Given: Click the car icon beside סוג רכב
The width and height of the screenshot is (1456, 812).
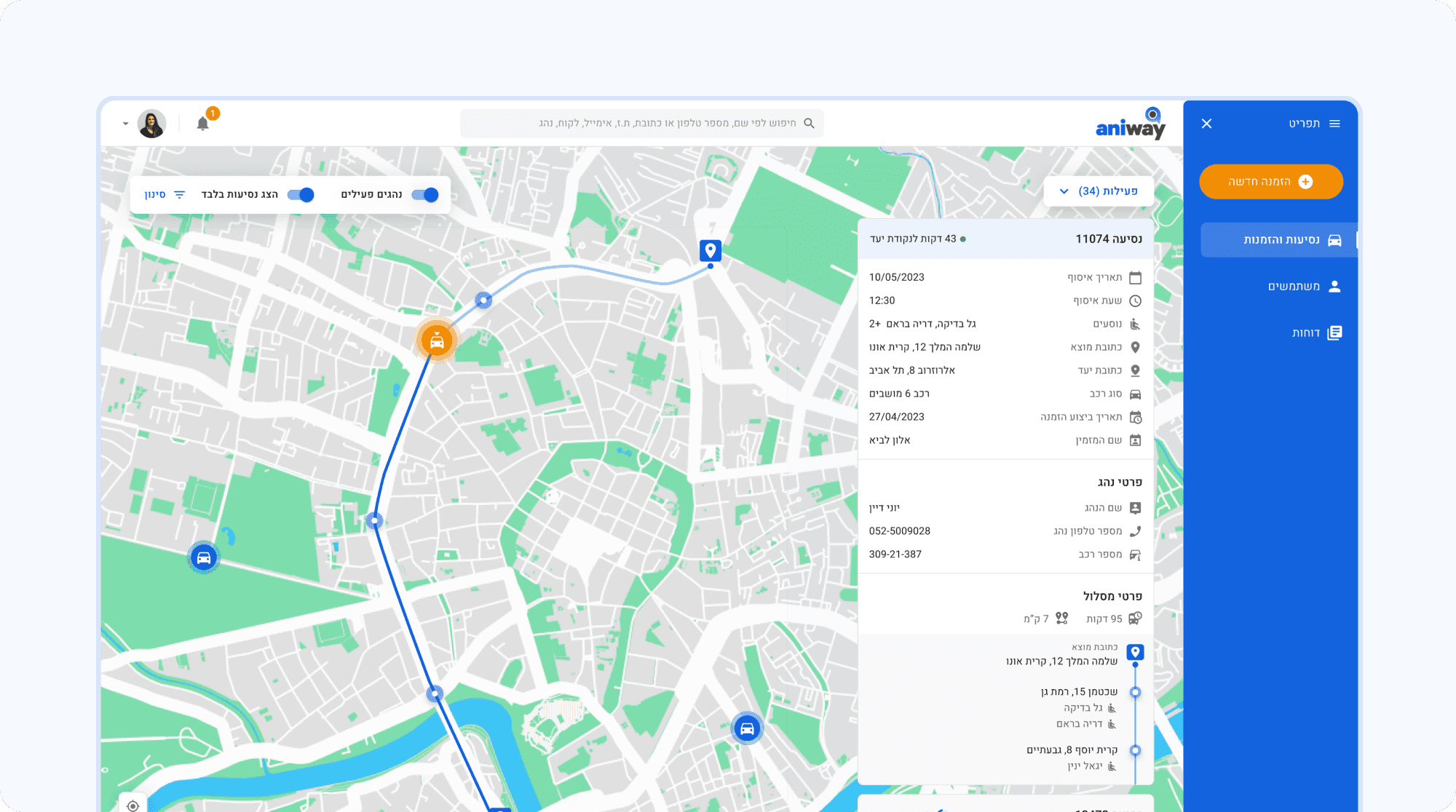Looking at the screenshot, I should 1135,394.
